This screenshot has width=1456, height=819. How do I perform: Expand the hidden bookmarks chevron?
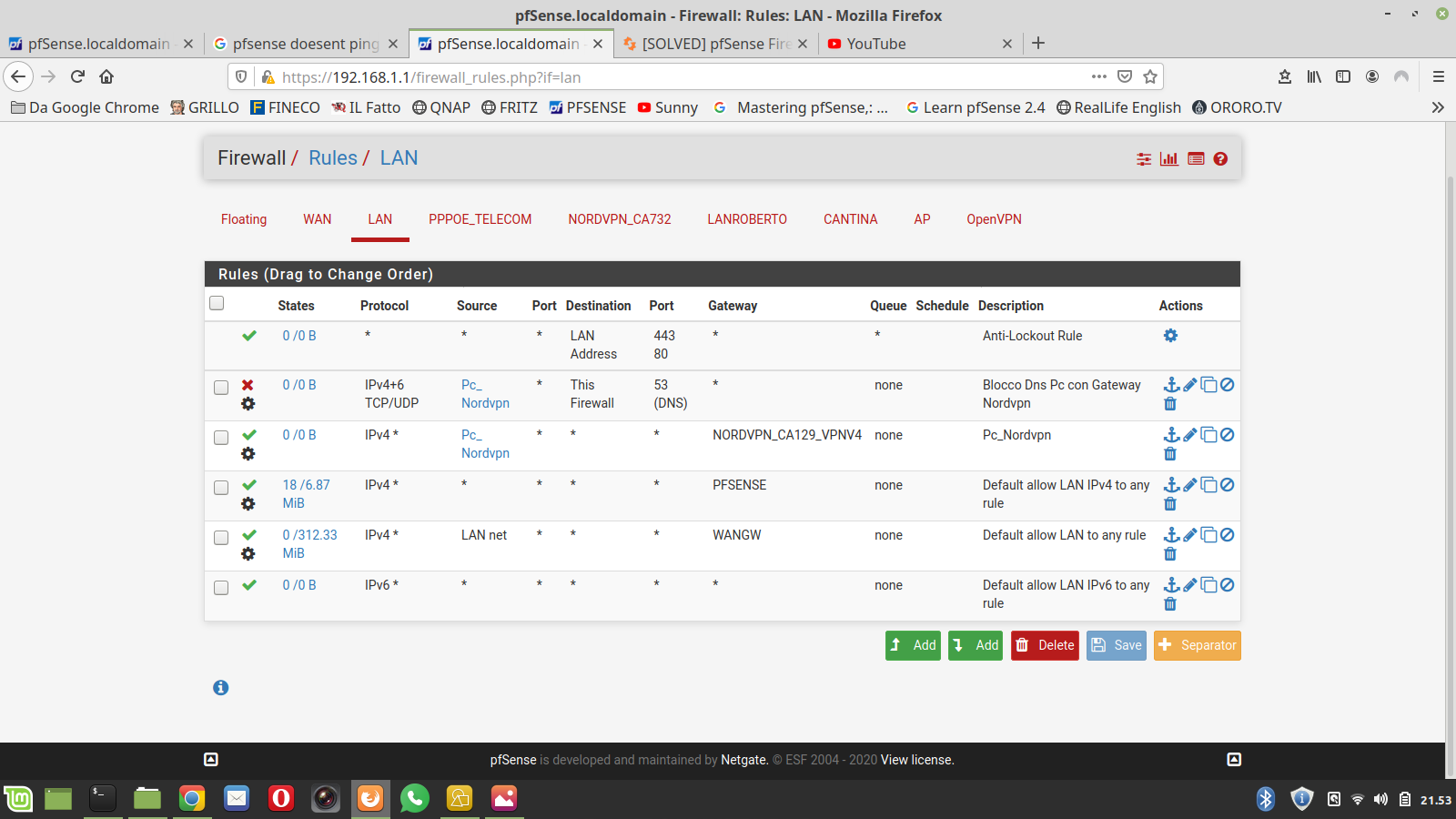coord(1438,107)
